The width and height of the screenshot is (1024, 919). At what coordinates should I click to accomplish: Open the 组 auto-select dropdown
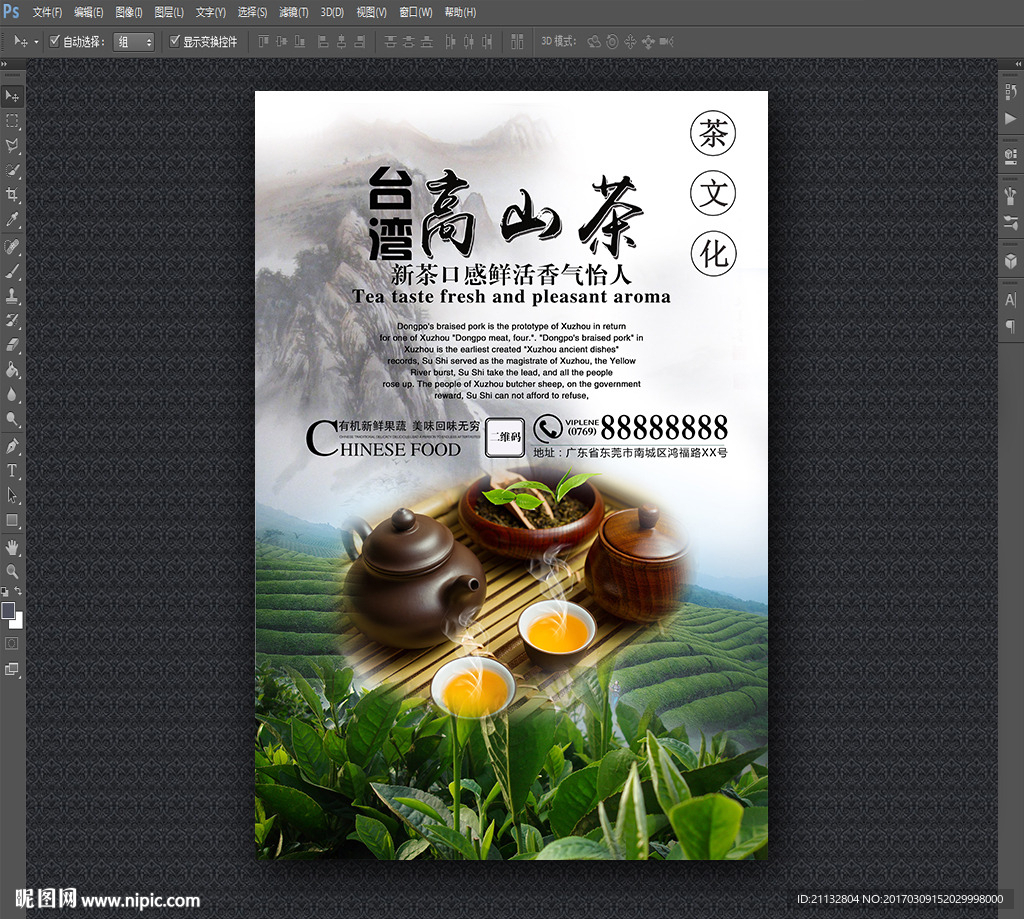point(134,42)
